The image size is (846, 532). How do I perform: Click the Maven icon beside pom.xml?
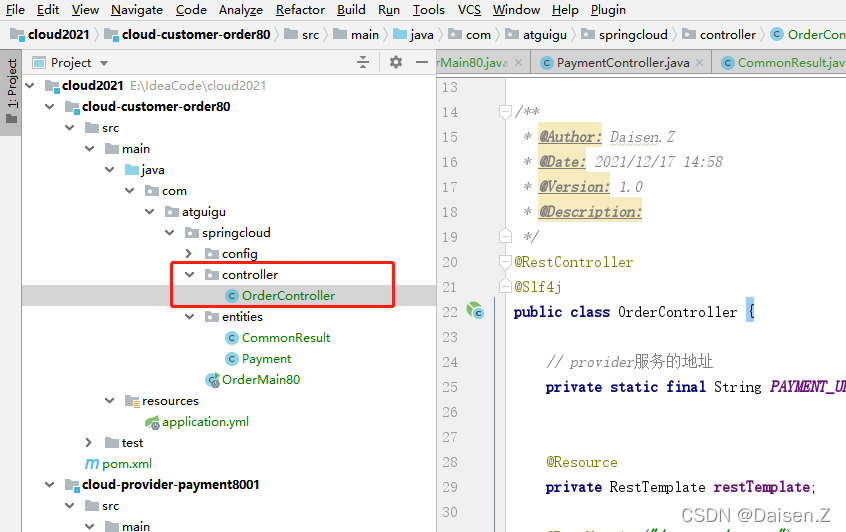click(x=92, y=464)
